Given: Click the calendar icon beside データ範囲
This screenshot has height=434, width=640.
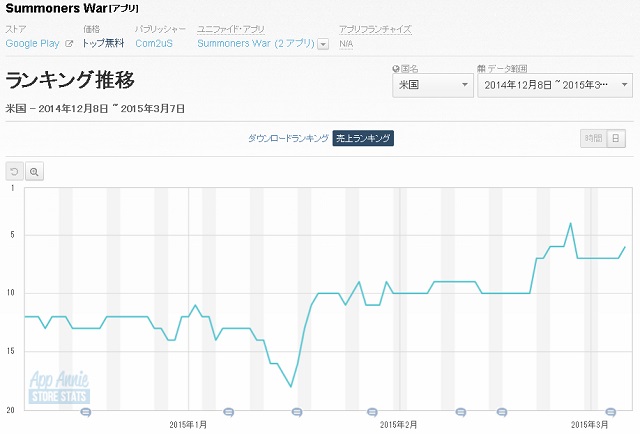Looking at the screenshot, I should pyautogui.click(x=481, y=69).
